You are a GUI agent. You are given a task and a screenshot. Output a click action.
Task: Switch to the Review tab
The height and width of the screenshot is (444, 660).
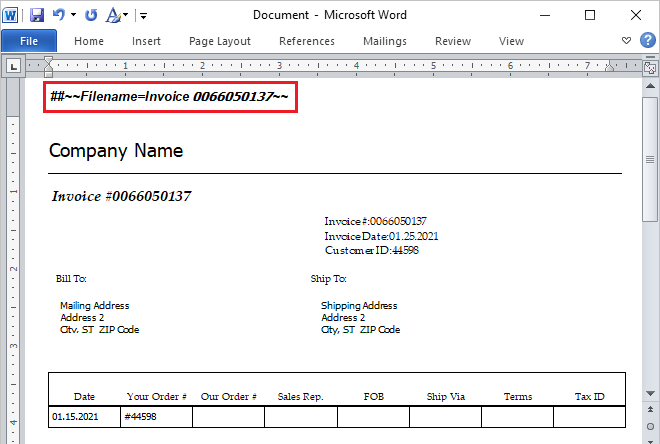point(453,41)
